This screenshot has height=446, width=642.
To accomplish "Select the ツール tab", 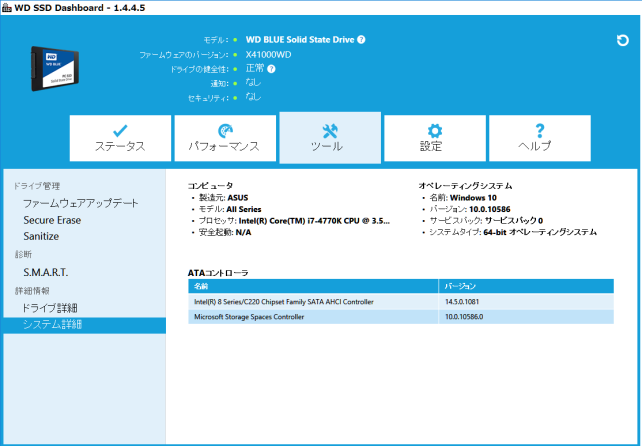I will pyautogui.click(x=330, y=137).
